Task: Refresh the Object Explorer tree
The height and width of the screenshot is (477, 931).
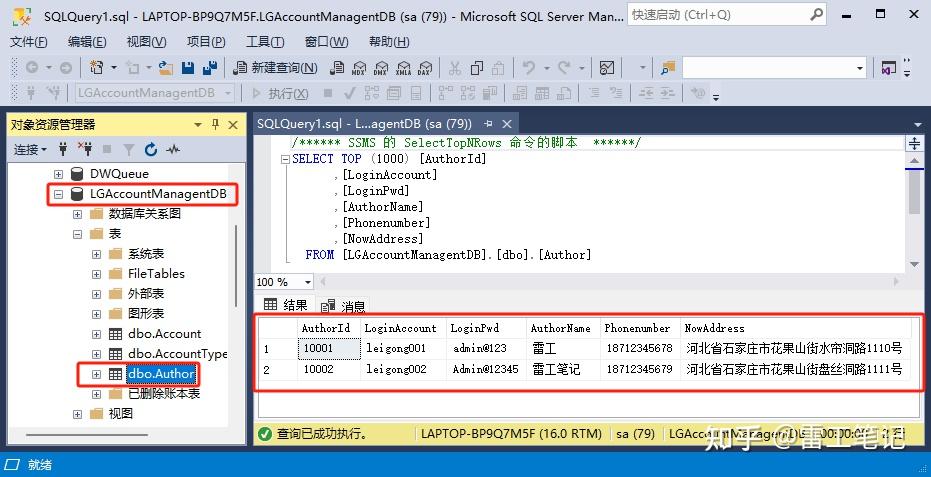Action: 151,149
